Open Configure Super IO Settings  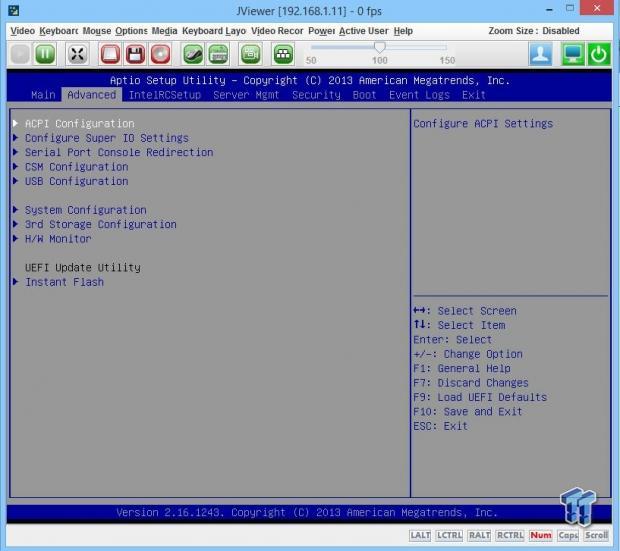(x=107, y=138)
